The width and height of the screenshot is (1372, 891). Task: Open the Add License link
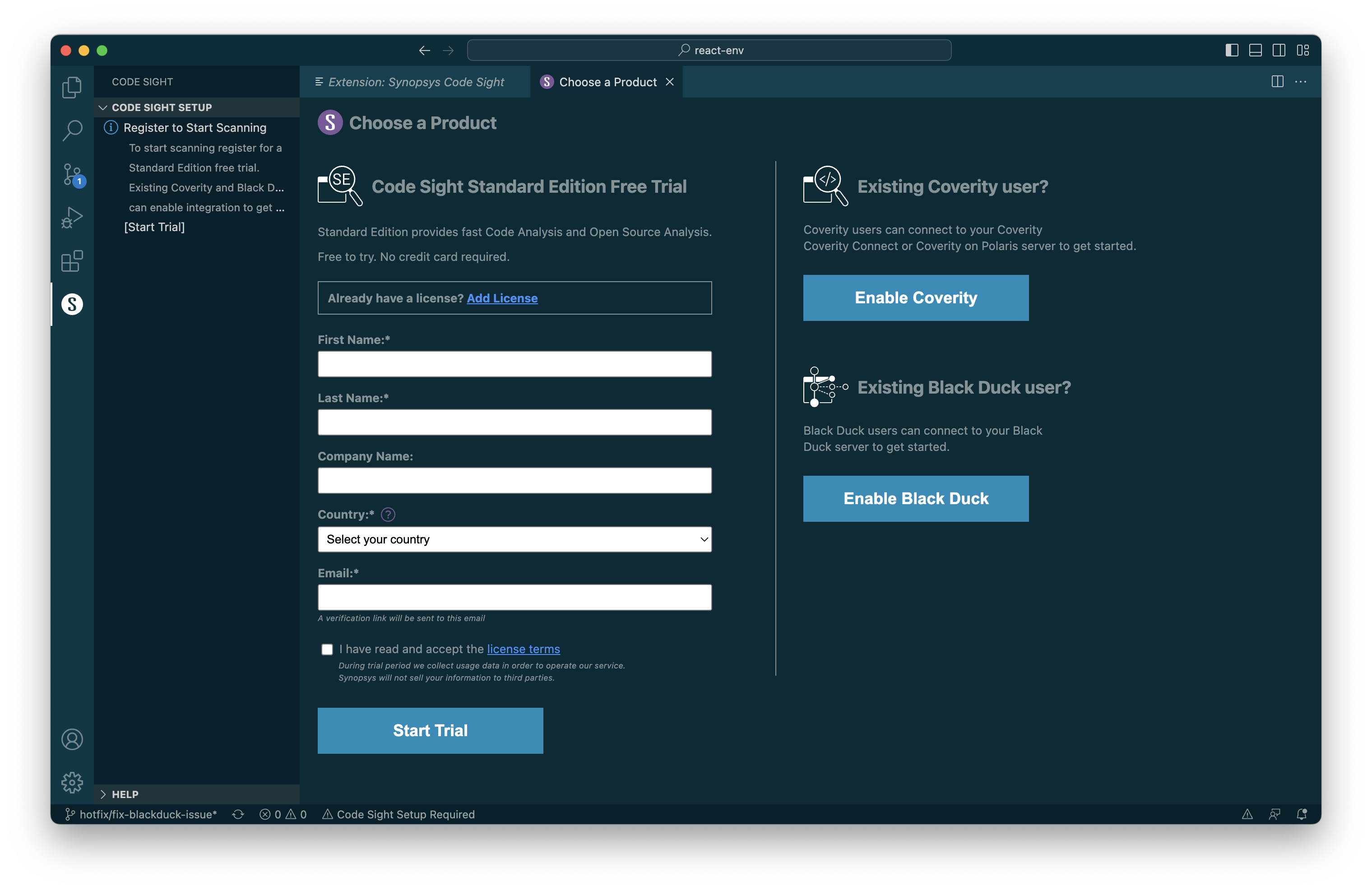point(502,297)
